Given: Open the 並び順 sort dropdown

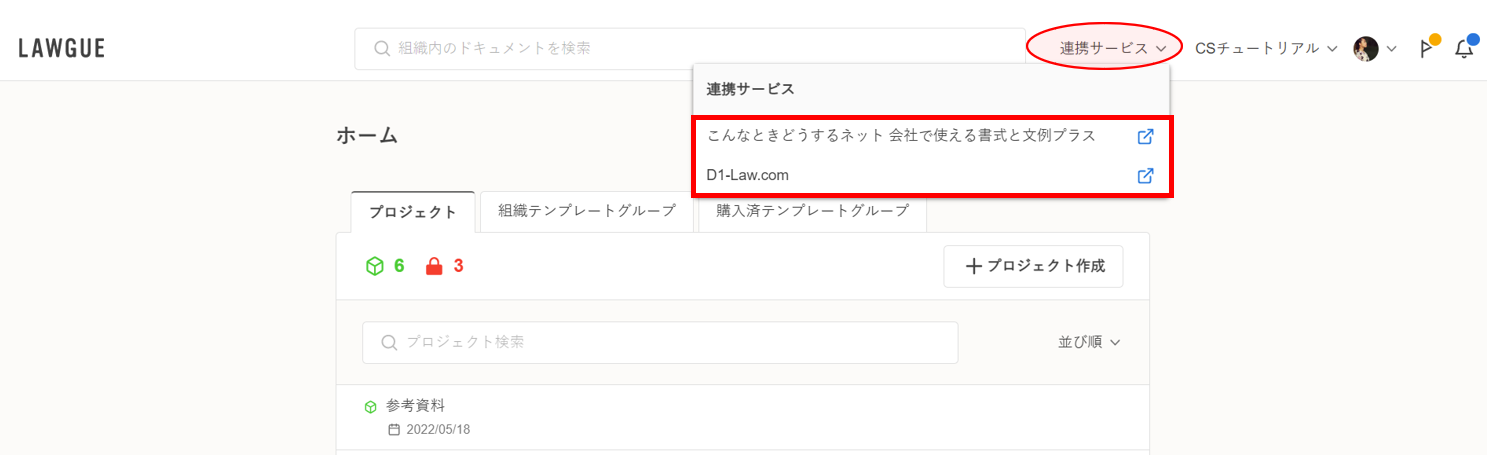Looking at the screenshot, I should (x=1089, y=342).
